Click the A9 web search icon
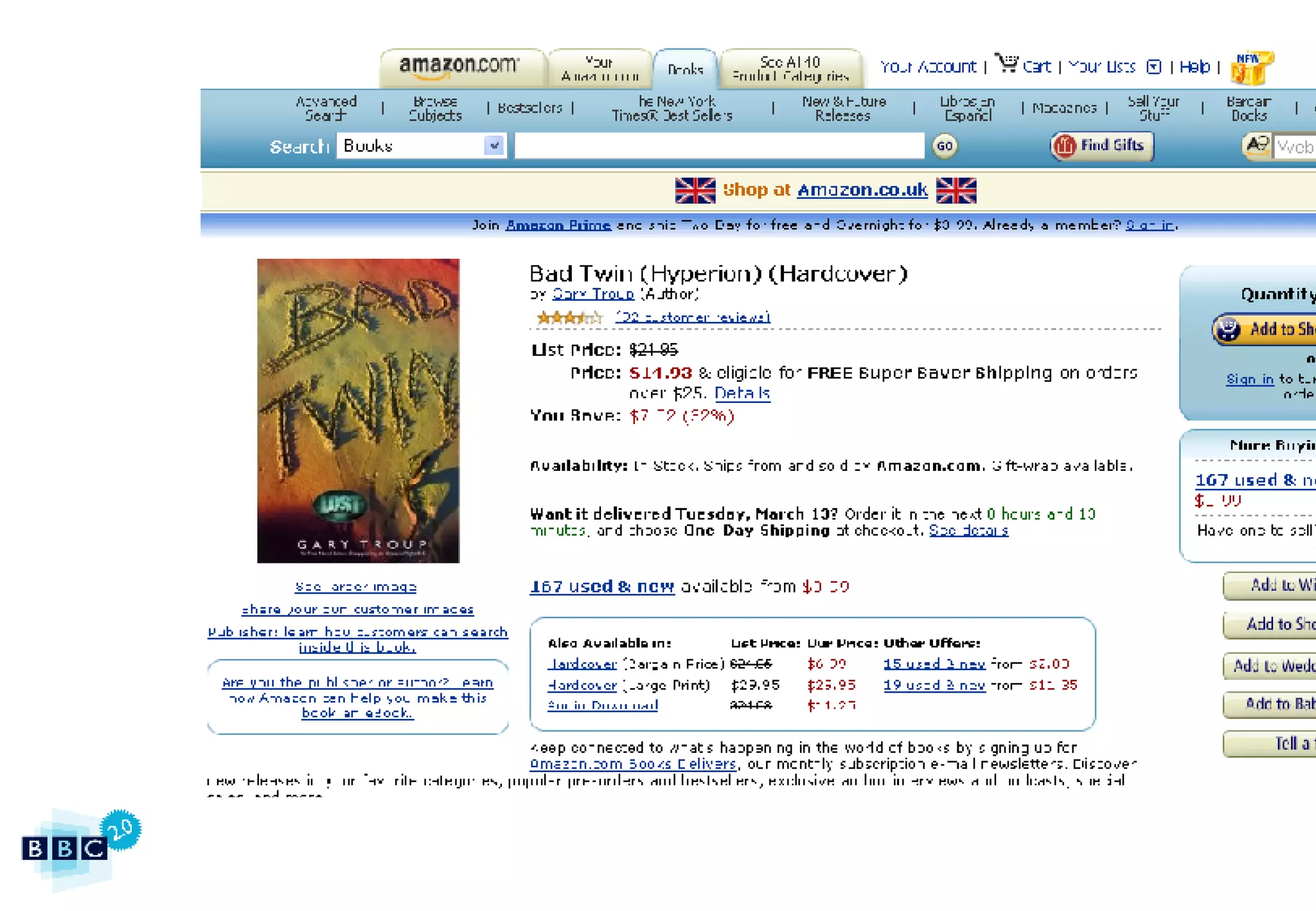Image resolution: width=1316 pixels, height=911 pixels. [1257, 146]
